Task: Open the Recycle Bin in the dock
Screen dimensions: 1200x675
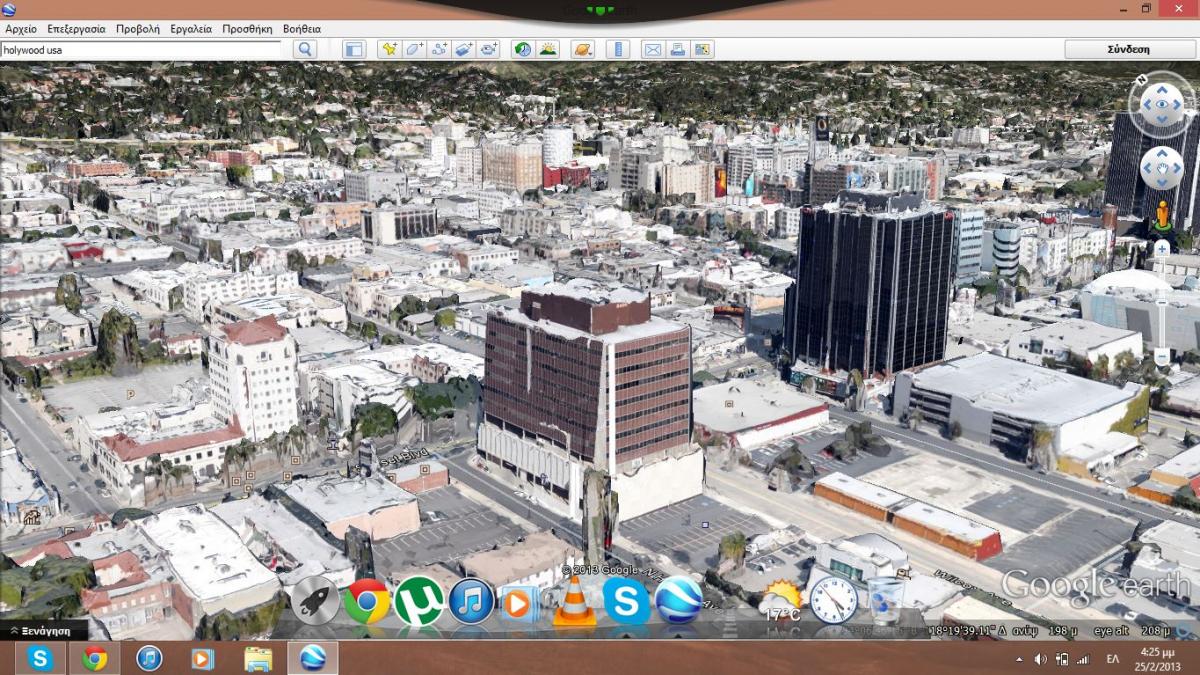Action: pos(885,601)
